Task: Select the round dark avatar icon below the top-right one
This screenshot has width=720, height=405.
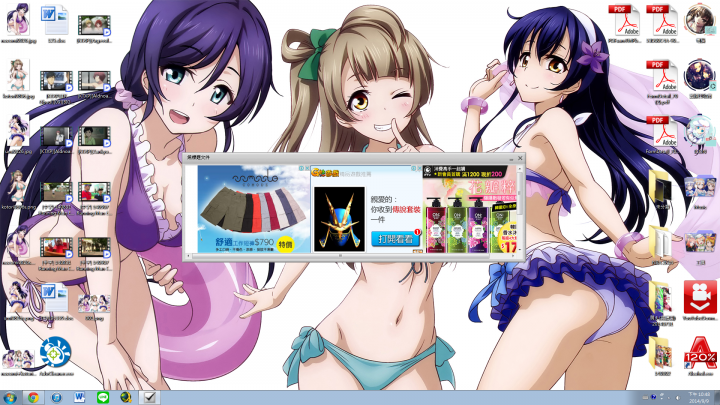Action: pos(700,79)
